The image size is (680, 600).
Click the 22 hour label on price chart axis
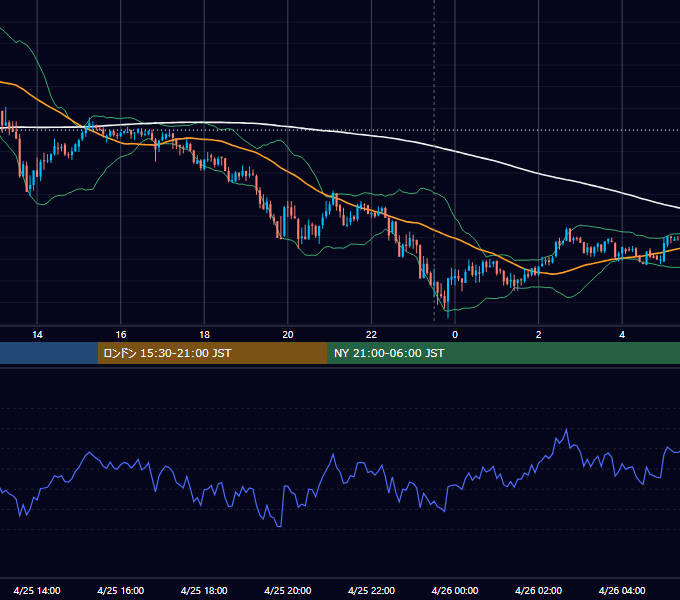coord(371,335)
